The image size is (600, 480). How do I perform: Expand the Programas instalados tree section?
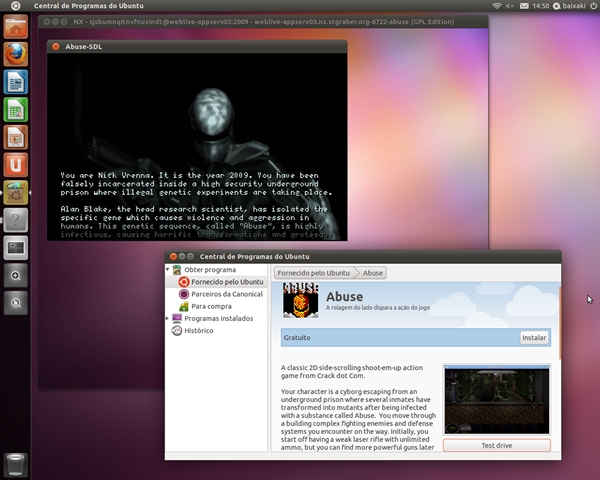click(169, 318)
